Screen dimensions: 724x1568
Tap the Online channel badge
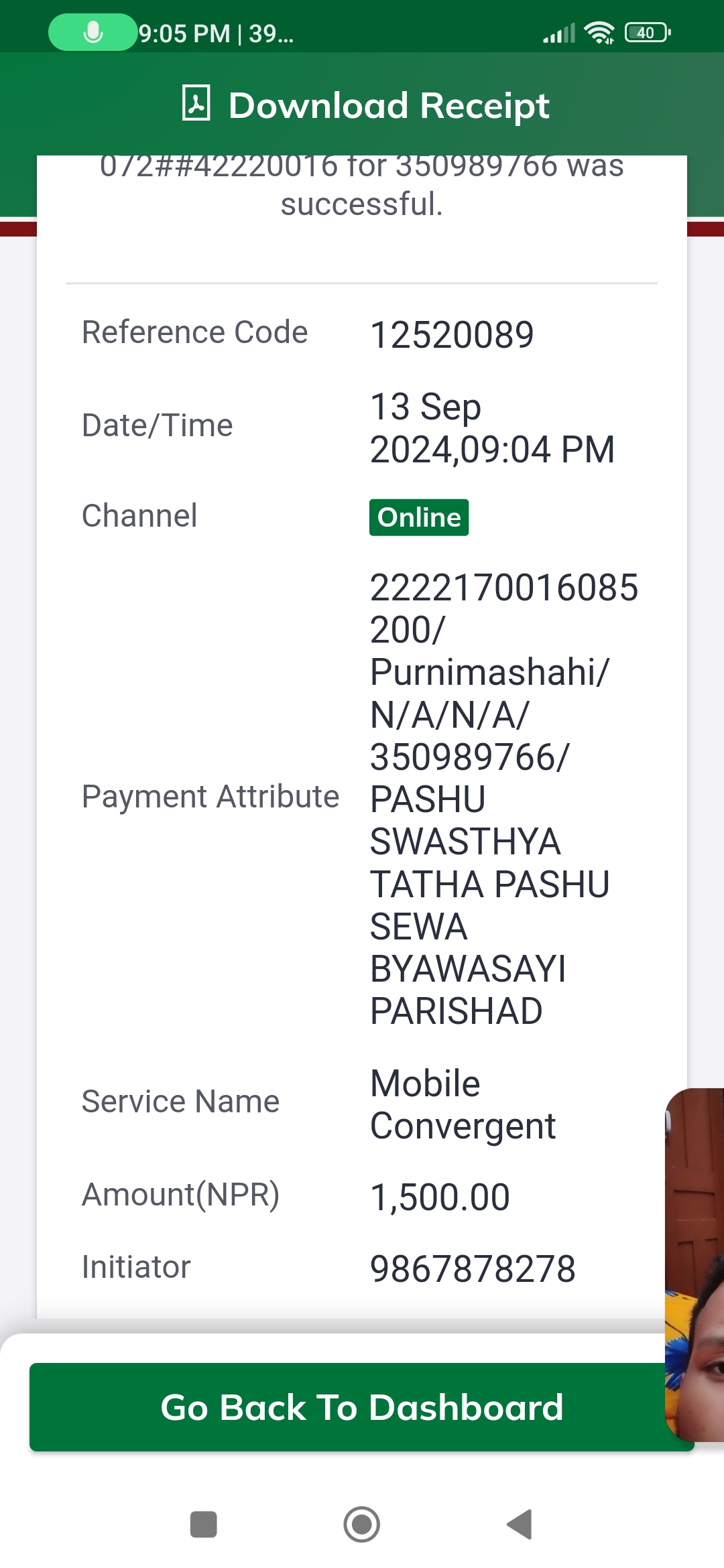coord(419,517)
